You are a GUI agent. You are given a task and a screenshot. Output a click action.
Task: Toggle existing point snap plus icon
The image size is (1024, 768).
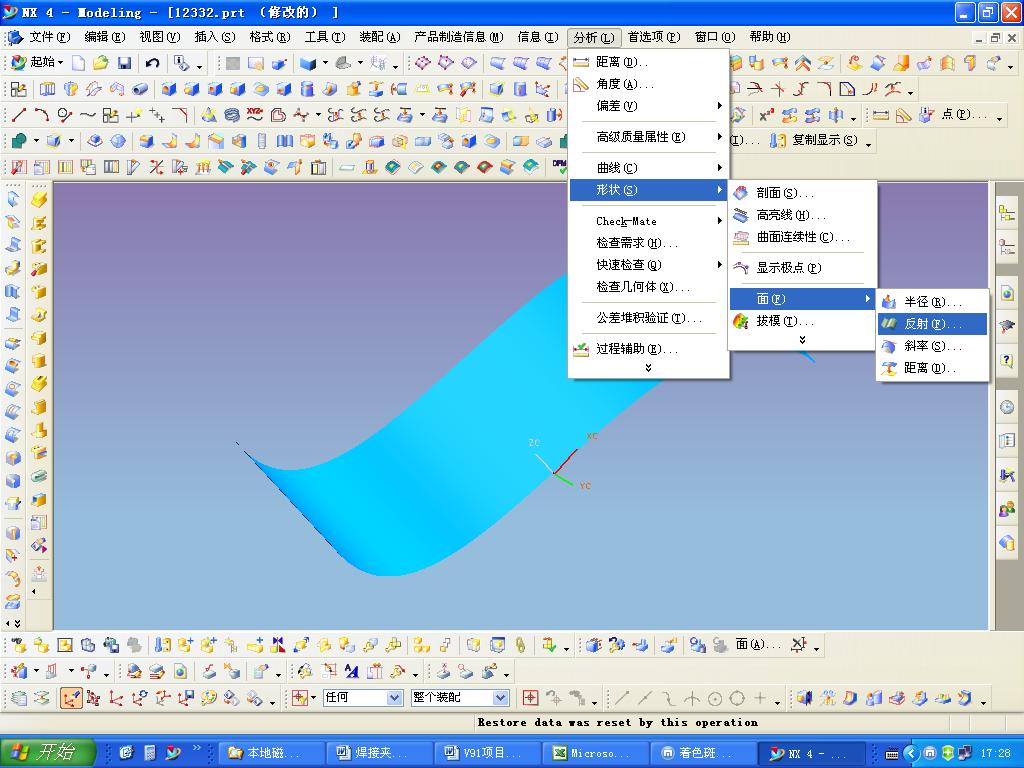[760, 698]
